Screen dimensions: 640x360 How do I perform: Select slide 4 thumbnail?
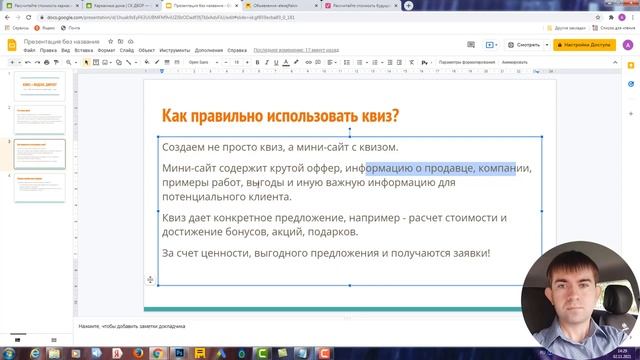click(x=40, y=188)
